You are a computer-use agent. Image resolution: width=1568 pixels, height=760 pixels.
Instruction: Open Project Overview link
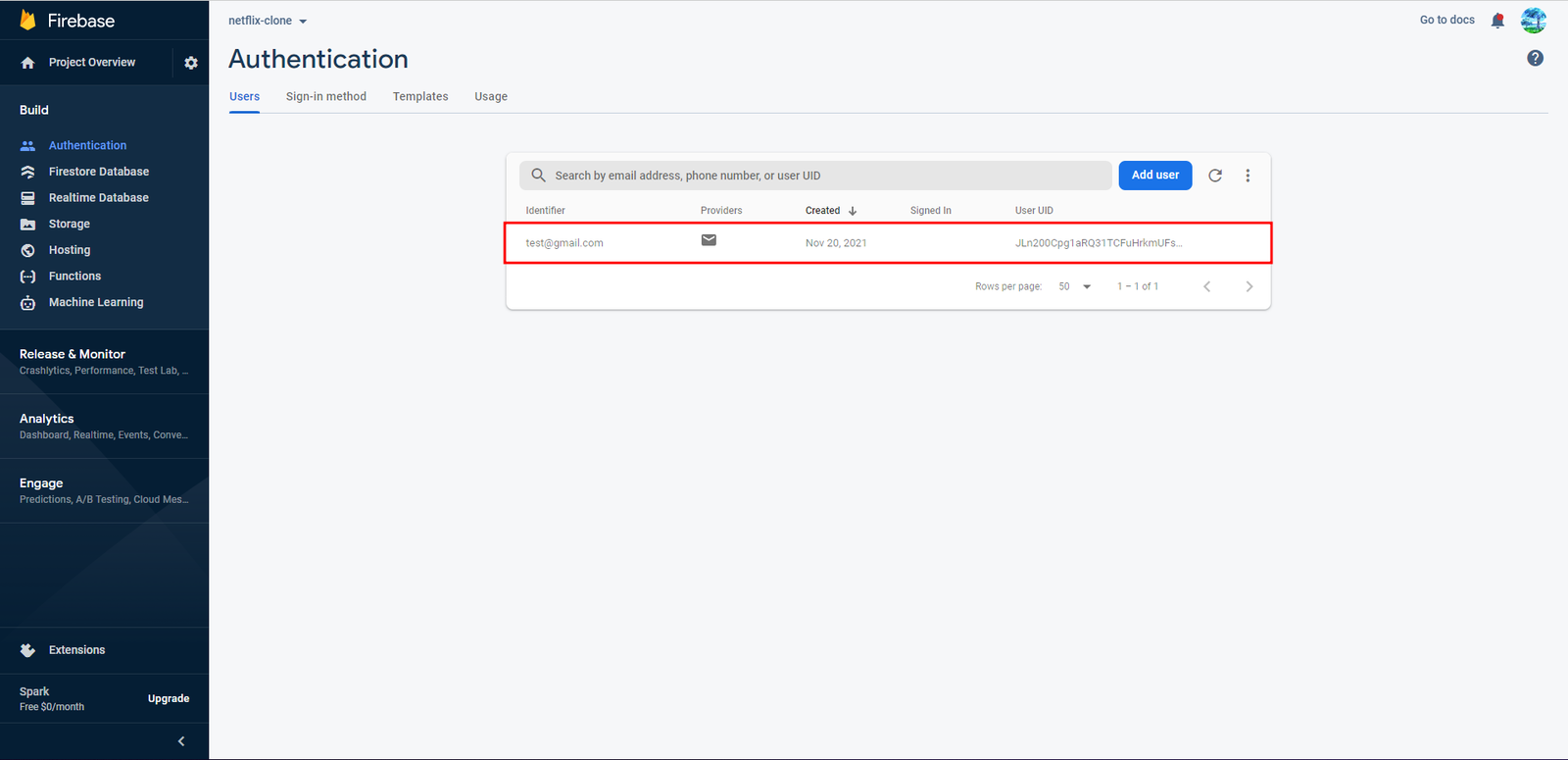tap(92, 63)
